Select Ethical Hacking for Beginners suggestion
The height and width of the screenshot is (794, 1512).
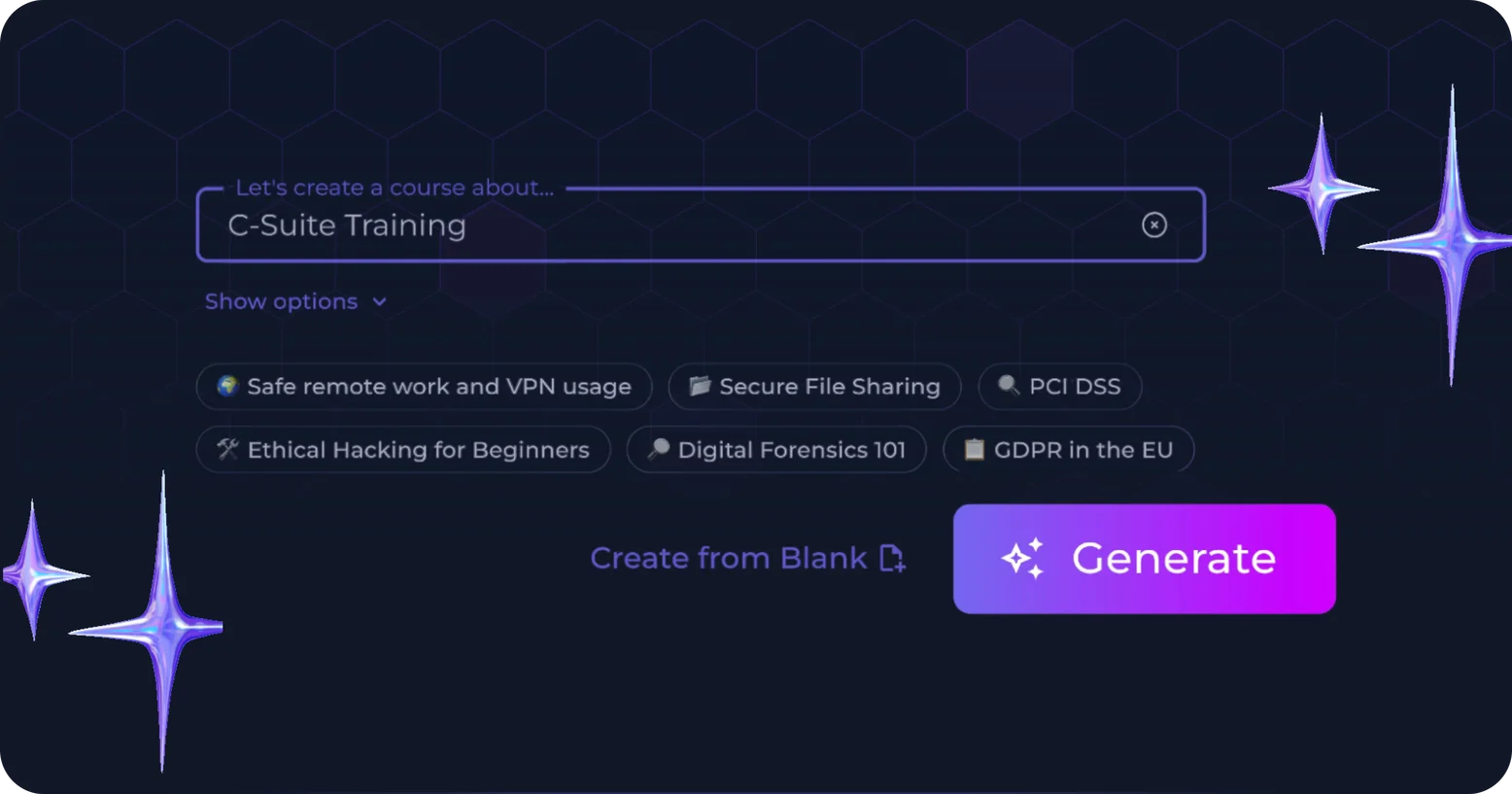point(403,450)
